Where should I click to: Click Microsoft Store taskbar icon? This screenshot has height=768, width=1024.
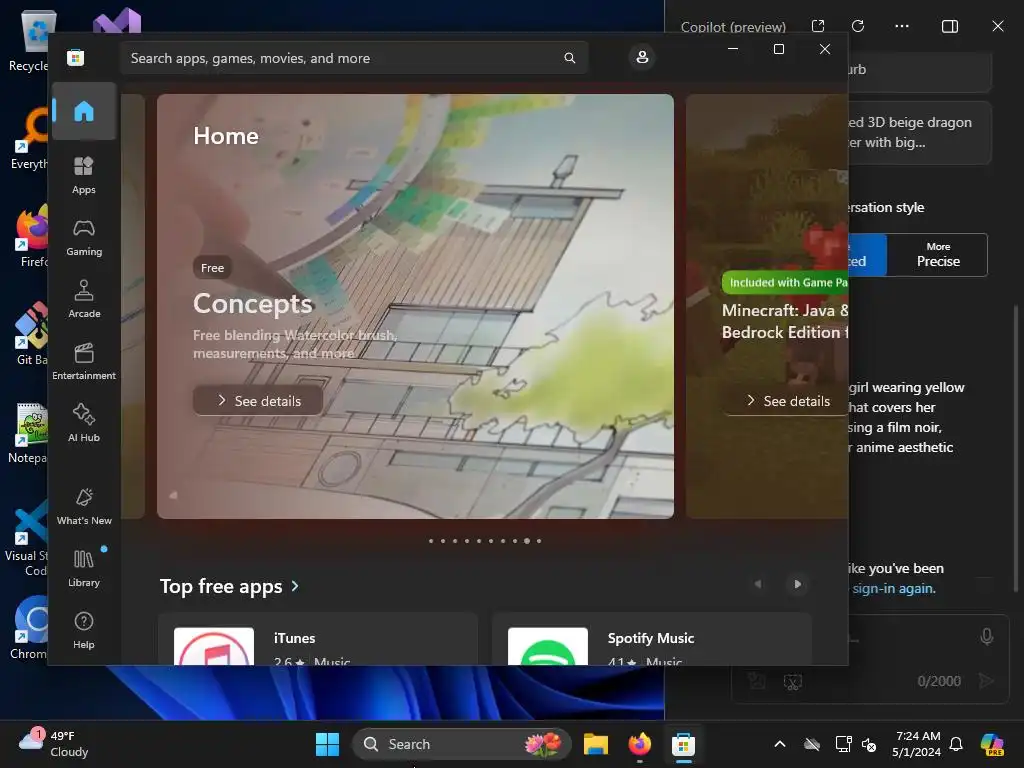(x=683, y=744)
